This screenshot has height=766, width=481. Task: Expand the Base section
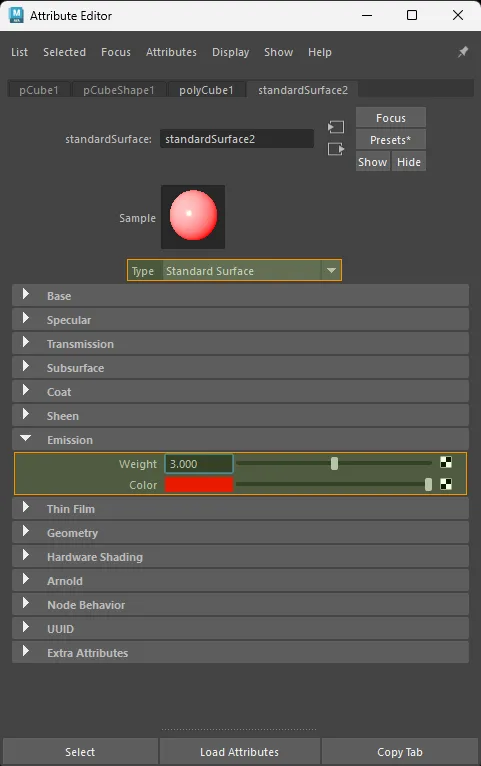coord(240,296)
